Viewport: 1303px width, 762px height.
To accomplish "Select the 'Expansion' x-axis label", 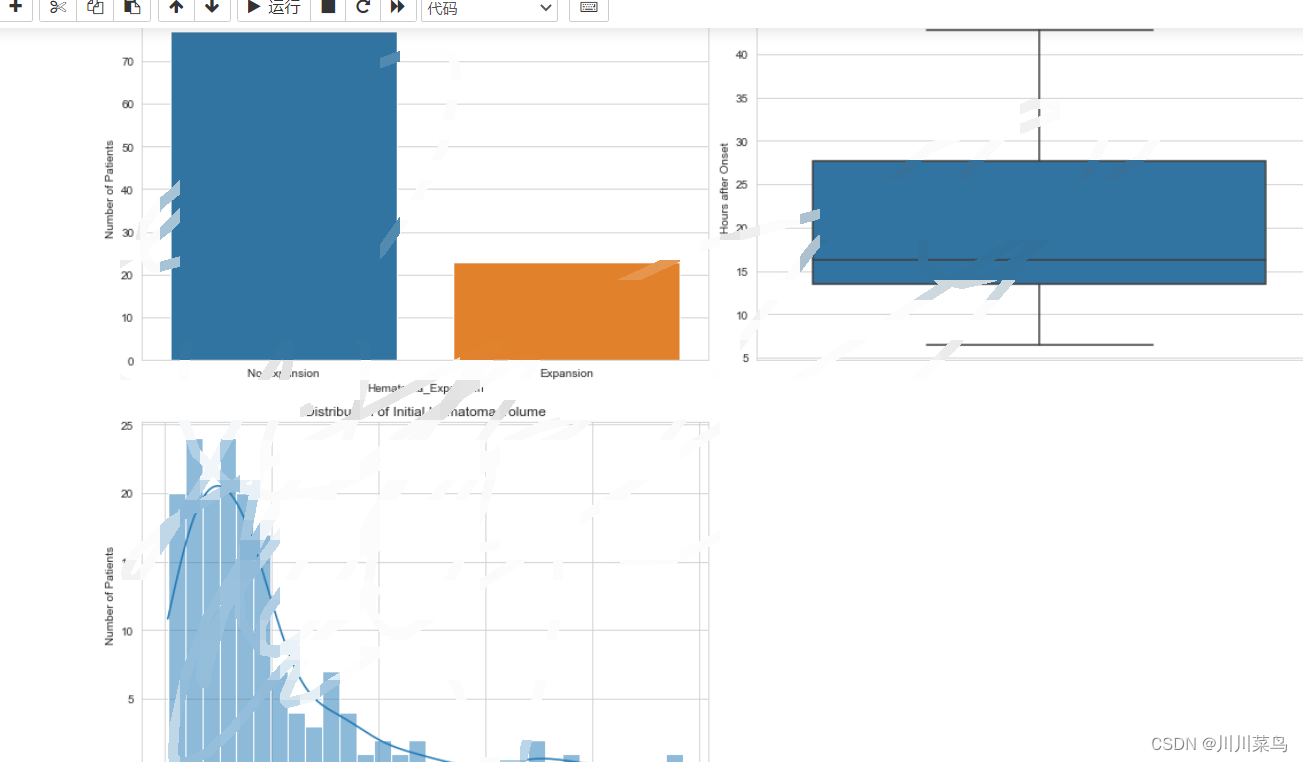I will [x=566, y=373].
